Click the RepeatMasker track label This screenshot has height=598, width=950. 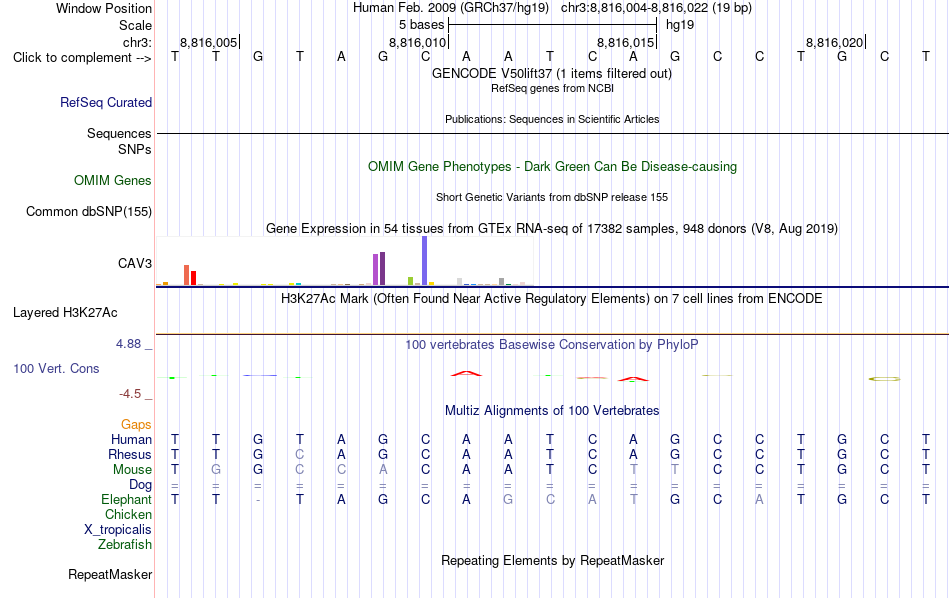[110, 574]
